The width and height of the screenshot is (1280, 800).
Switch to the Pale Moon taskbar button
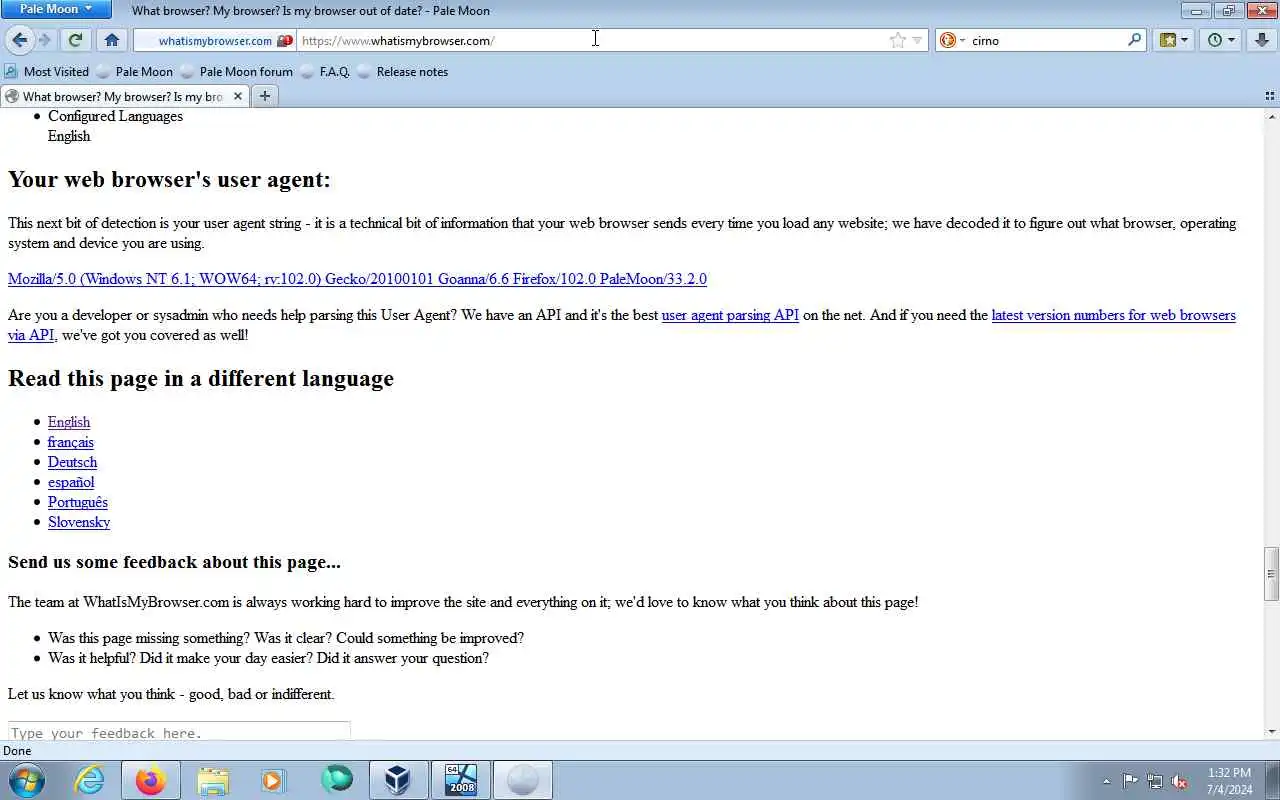[x=523, y=780]
